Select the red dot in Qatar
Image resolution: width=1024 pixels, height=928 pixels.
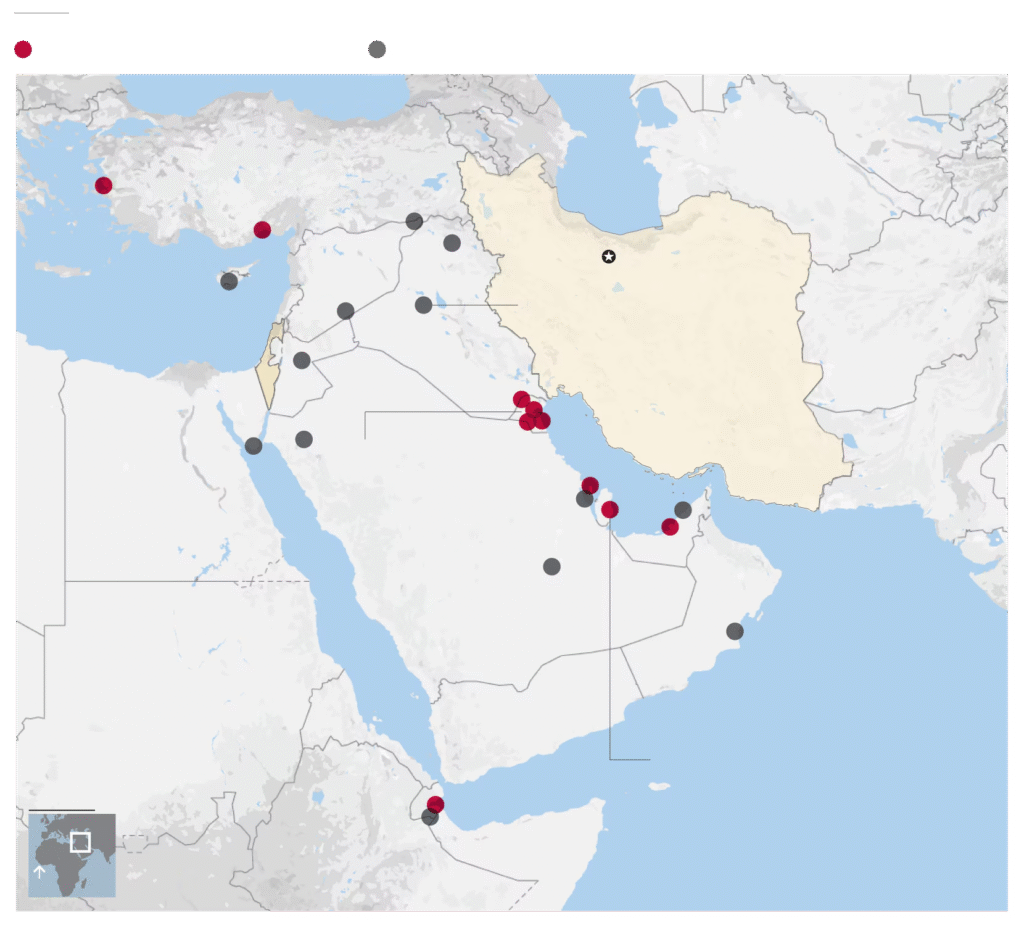click(610, 510)
